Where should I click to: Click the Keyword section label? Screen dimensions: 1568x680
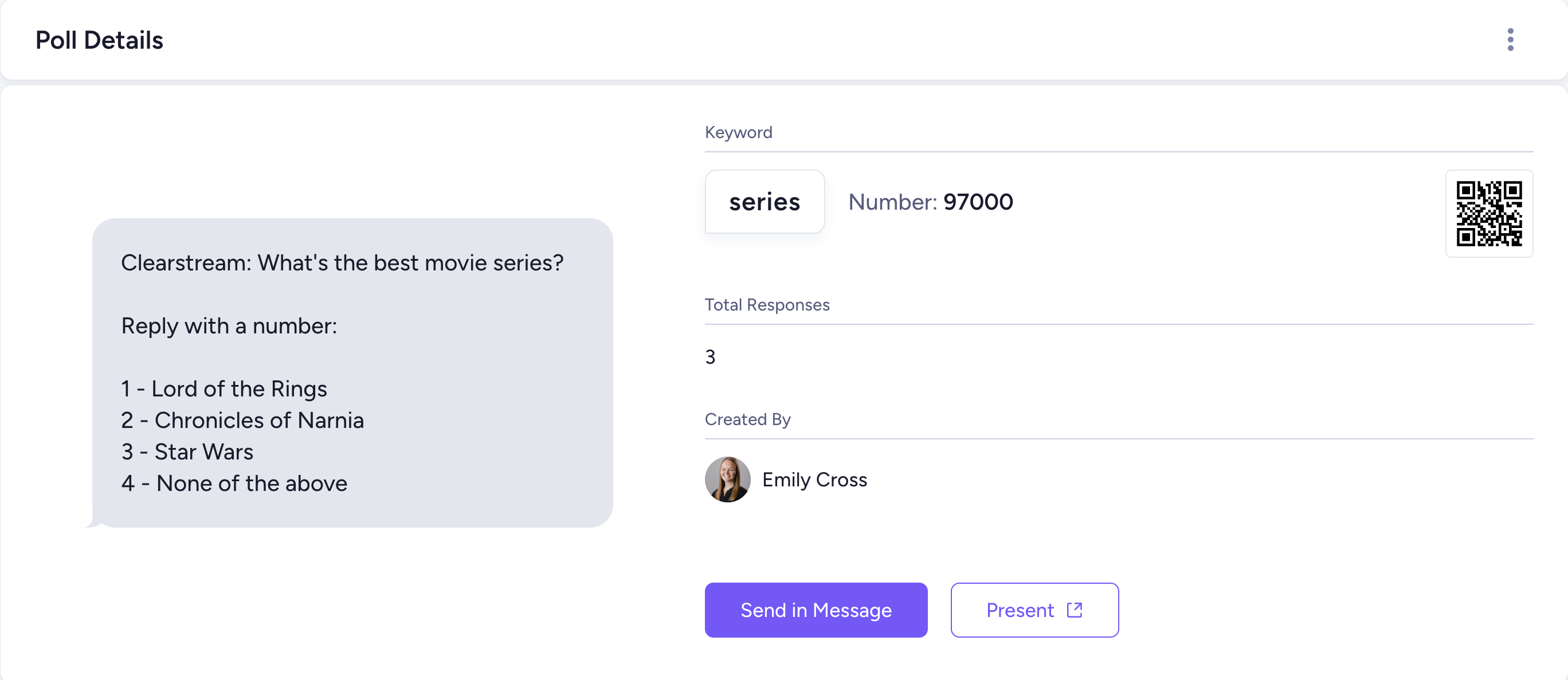pos(738,132)
